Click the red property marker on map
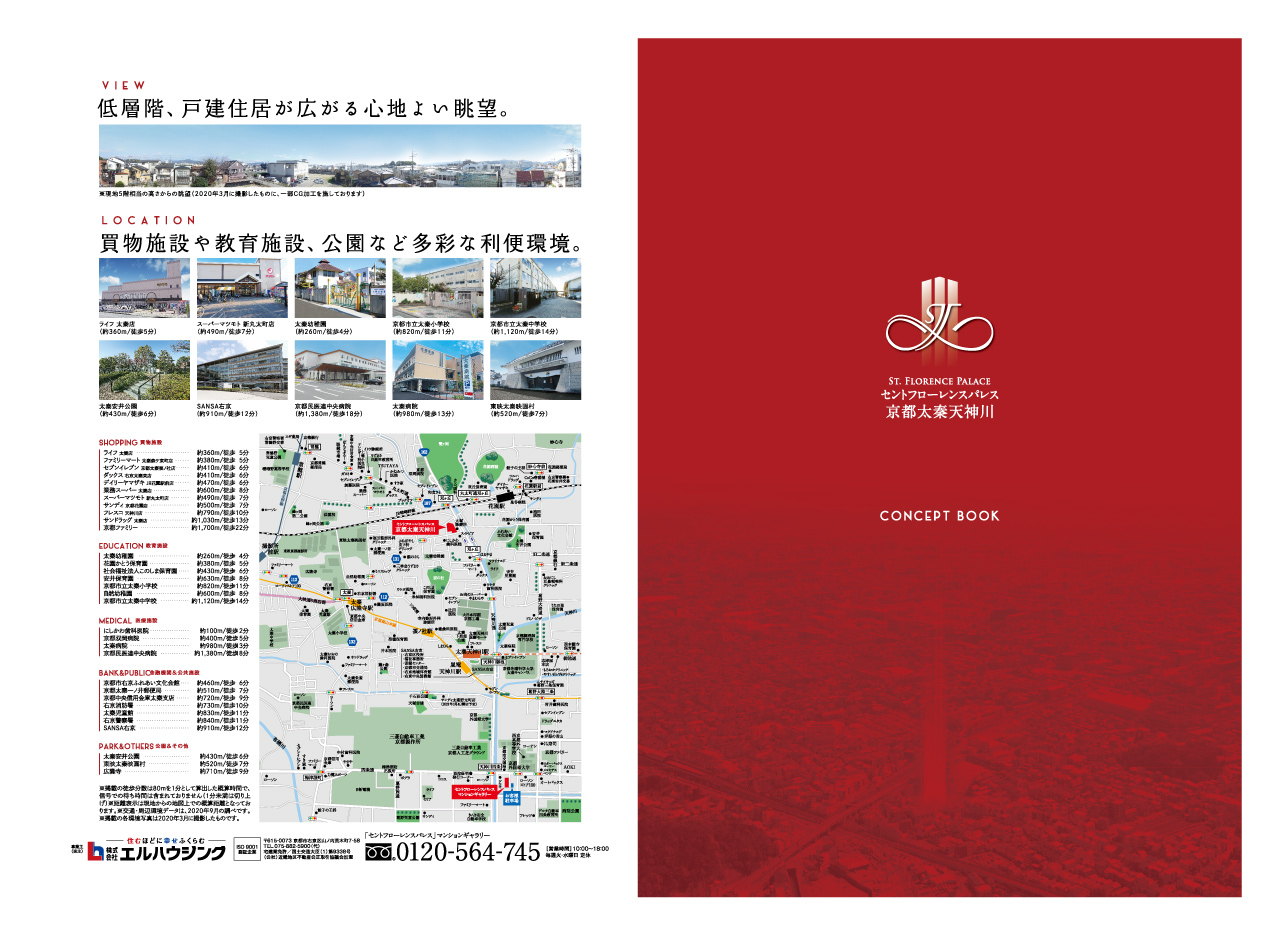1276x935 pixels. pos(450,526)
